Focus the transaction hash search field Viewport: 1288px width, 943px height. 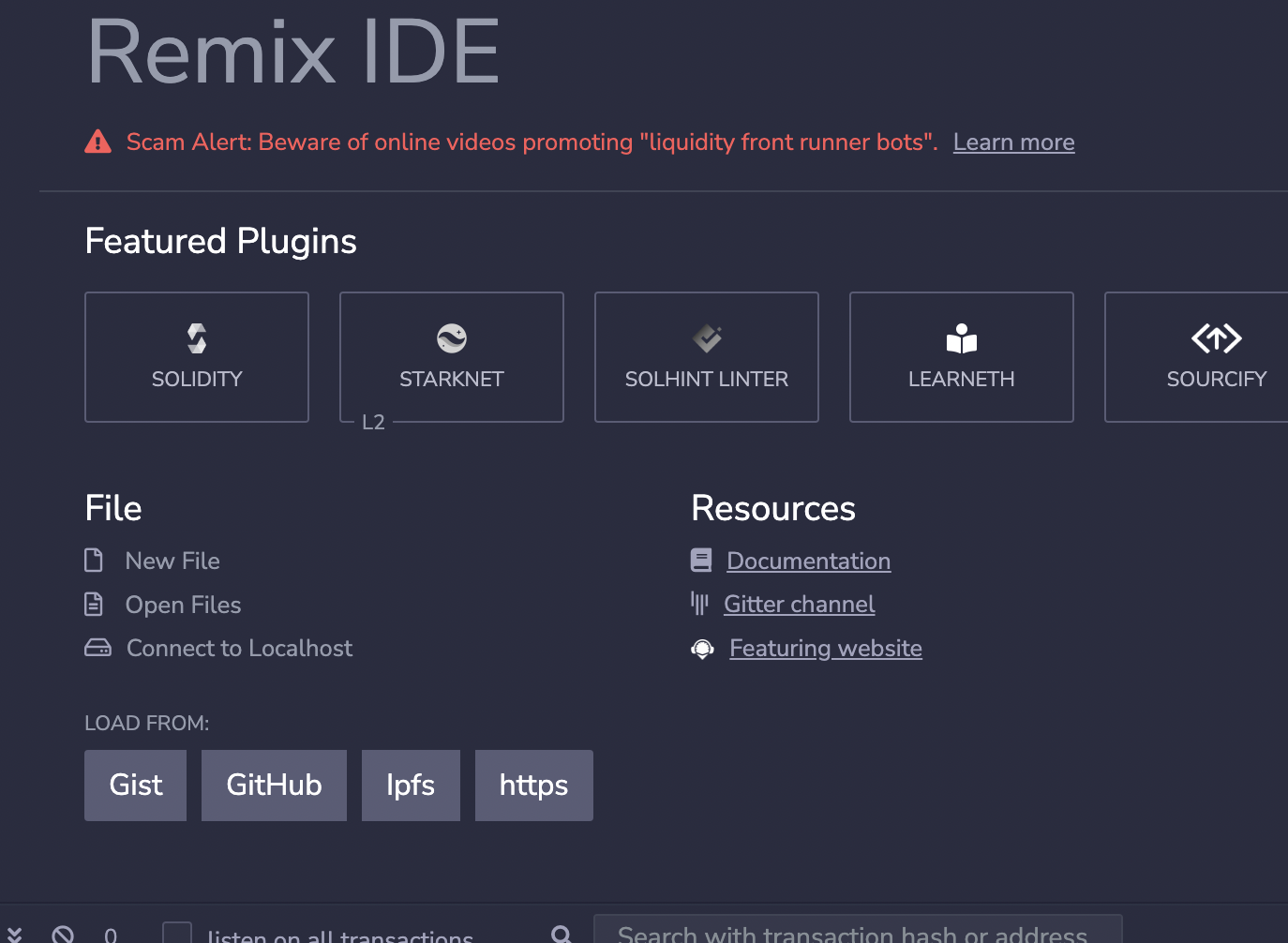(858, 929)
